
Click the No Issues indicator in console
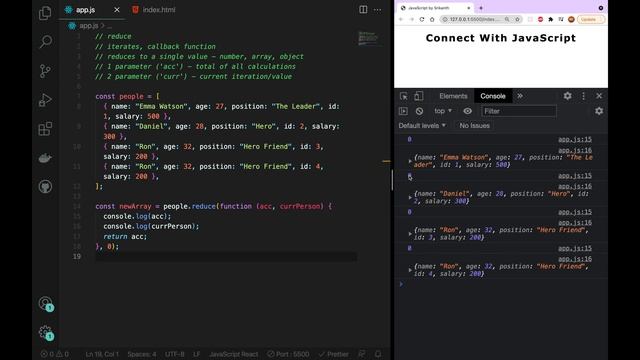point(474,126)
